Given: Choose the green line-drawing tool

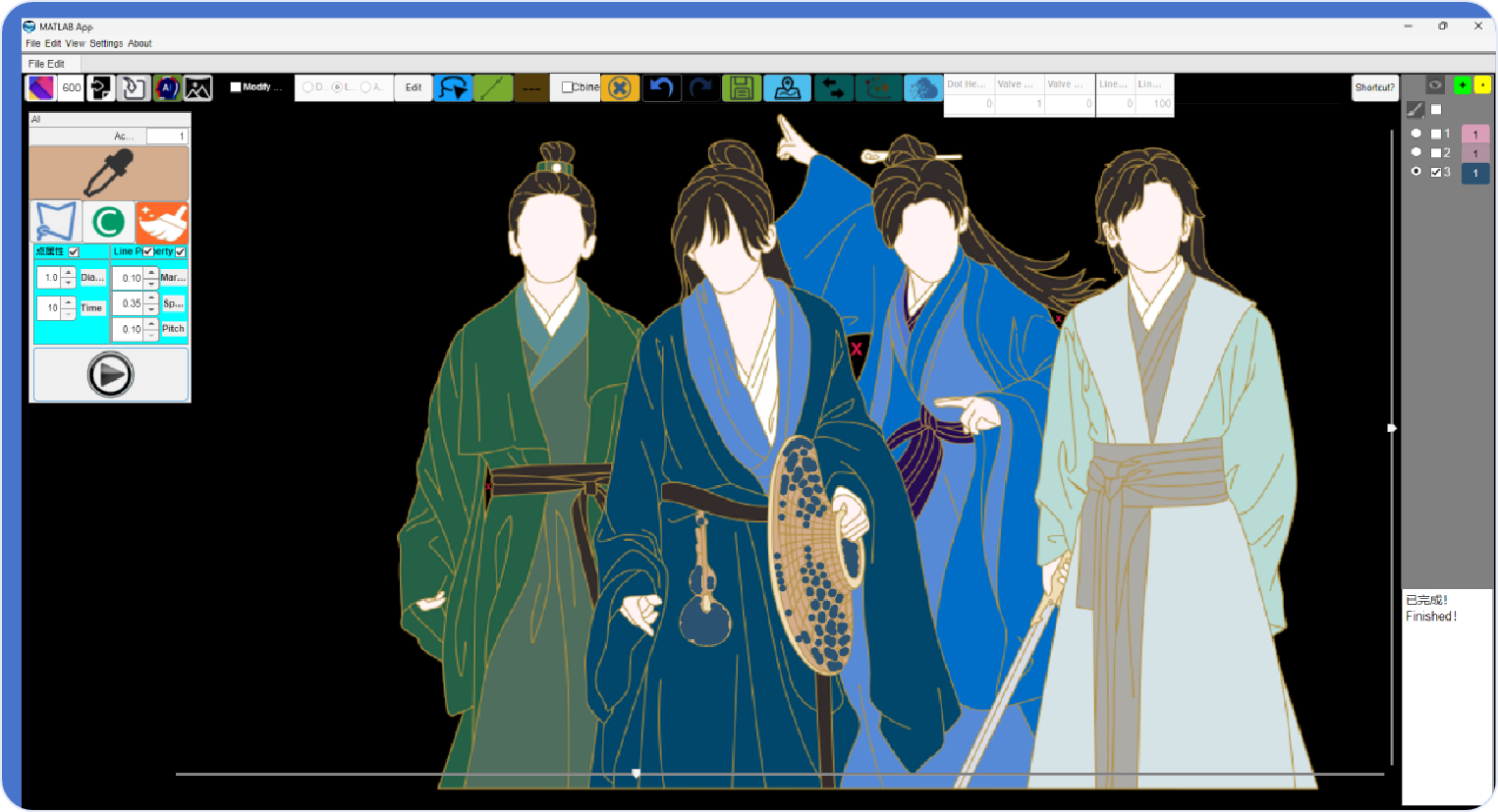Looking at the screenshot, I should (493, 88).
